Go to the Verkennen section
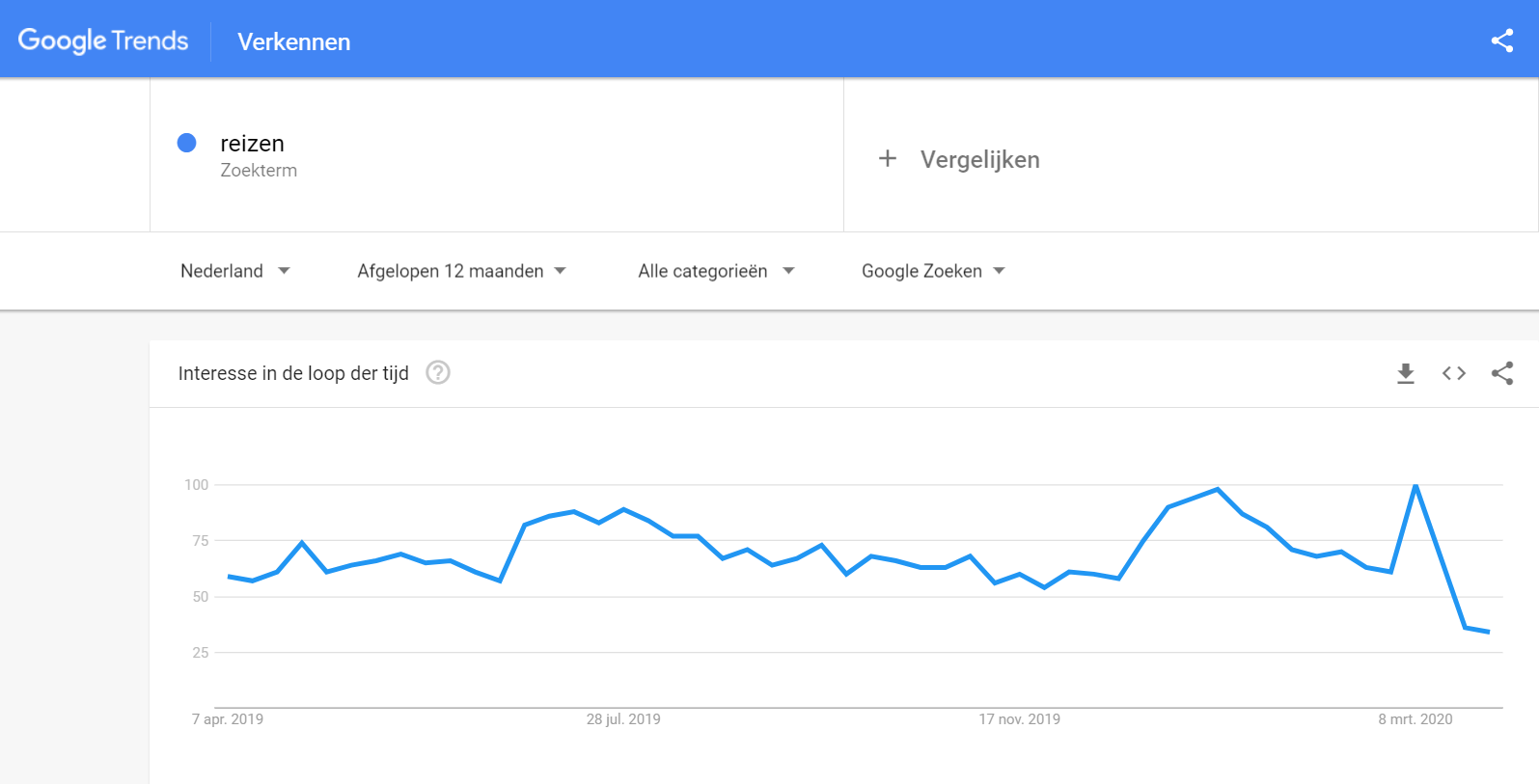 294,41
